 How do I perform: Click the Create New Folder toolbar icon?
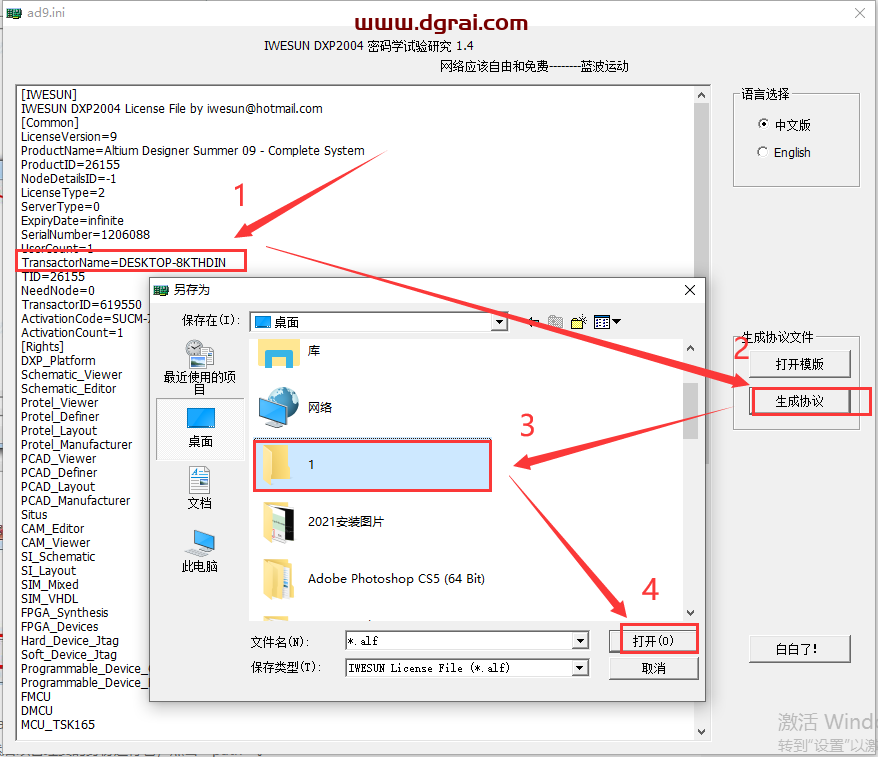[x=578, y=322]
